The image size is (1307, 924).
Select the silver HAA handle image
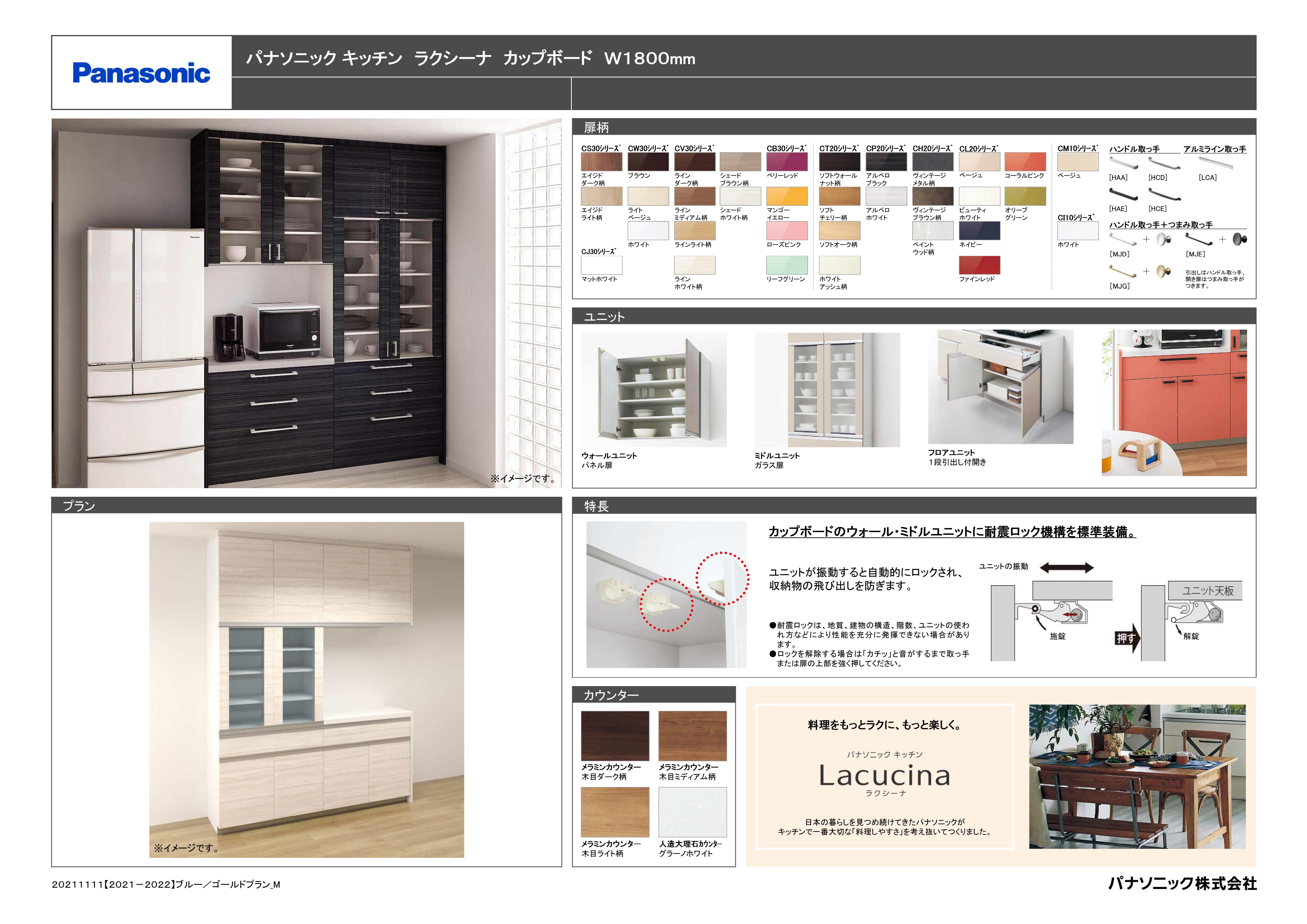point(1124,163)
